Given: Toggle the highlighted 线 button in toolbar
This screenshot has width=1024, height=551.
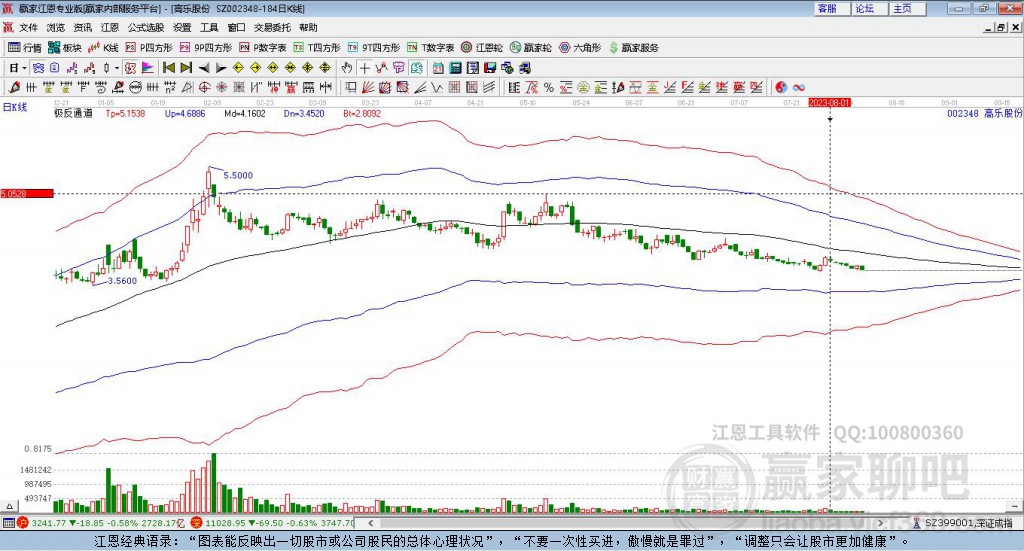Looking at the screenshot, I should pyautogui.click(x=417, y=68).
